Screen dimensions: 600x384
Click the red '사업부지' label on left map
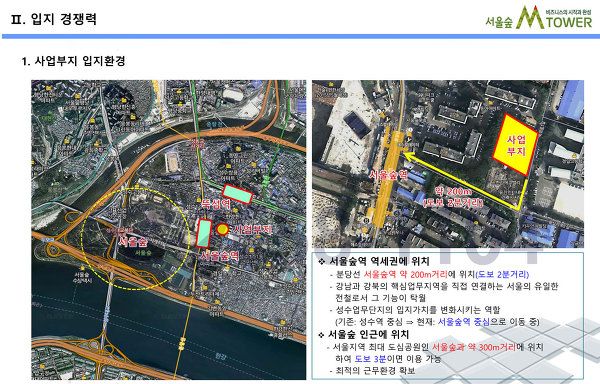pos(253,229)
